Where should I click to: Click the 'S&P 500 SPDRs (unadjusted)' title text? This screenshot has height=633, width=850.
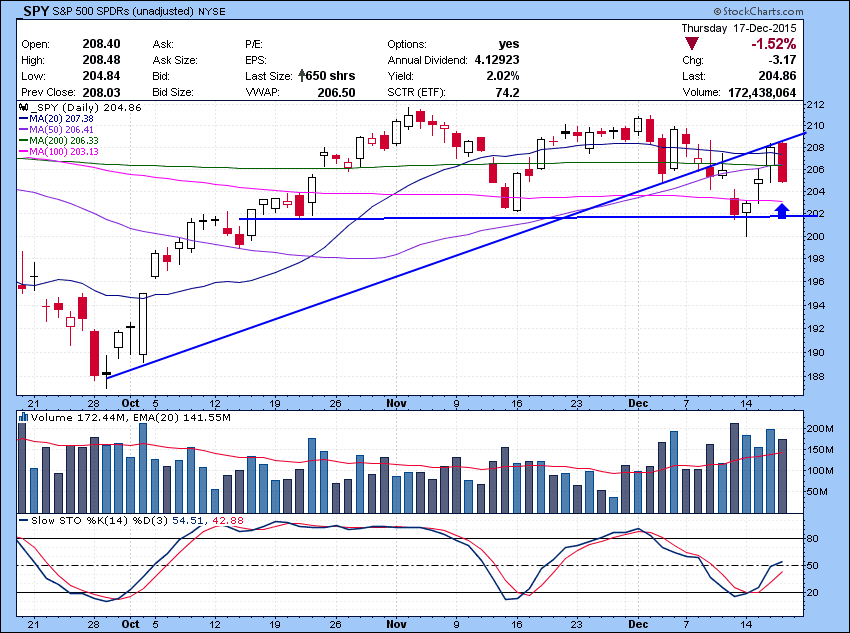123,11
